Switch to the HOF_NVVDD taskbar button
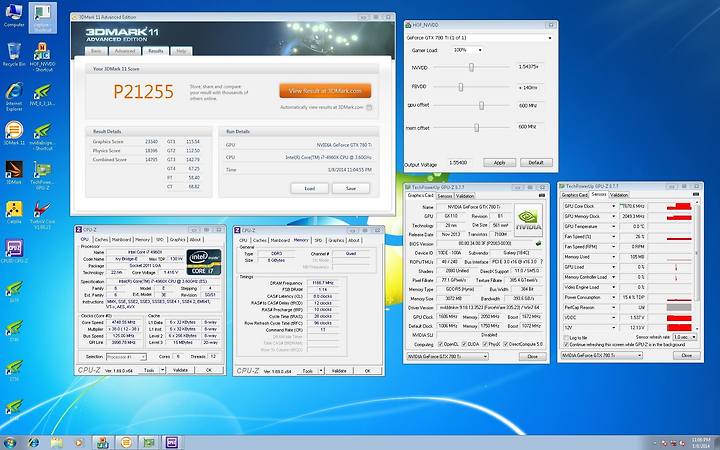The width and height of the screenshot is (720, 450). pyautogui.click(x=103, y=443)
